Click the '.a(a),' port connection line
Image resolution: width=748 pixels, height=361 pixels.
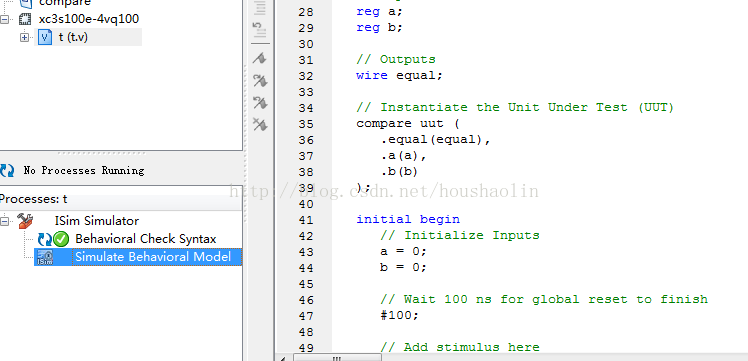tap(404, 155)
